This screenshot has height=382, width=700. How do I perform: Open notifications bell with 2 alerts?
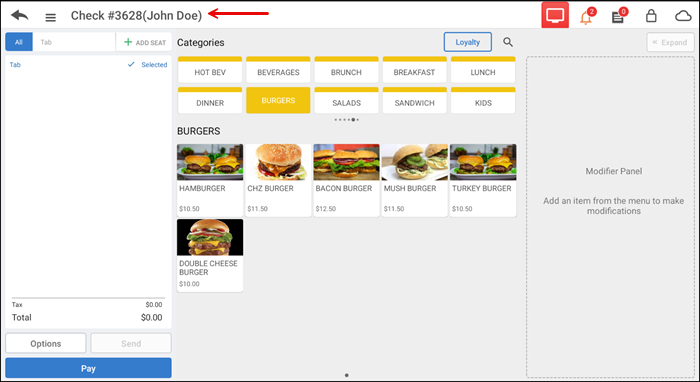[587, 16]
